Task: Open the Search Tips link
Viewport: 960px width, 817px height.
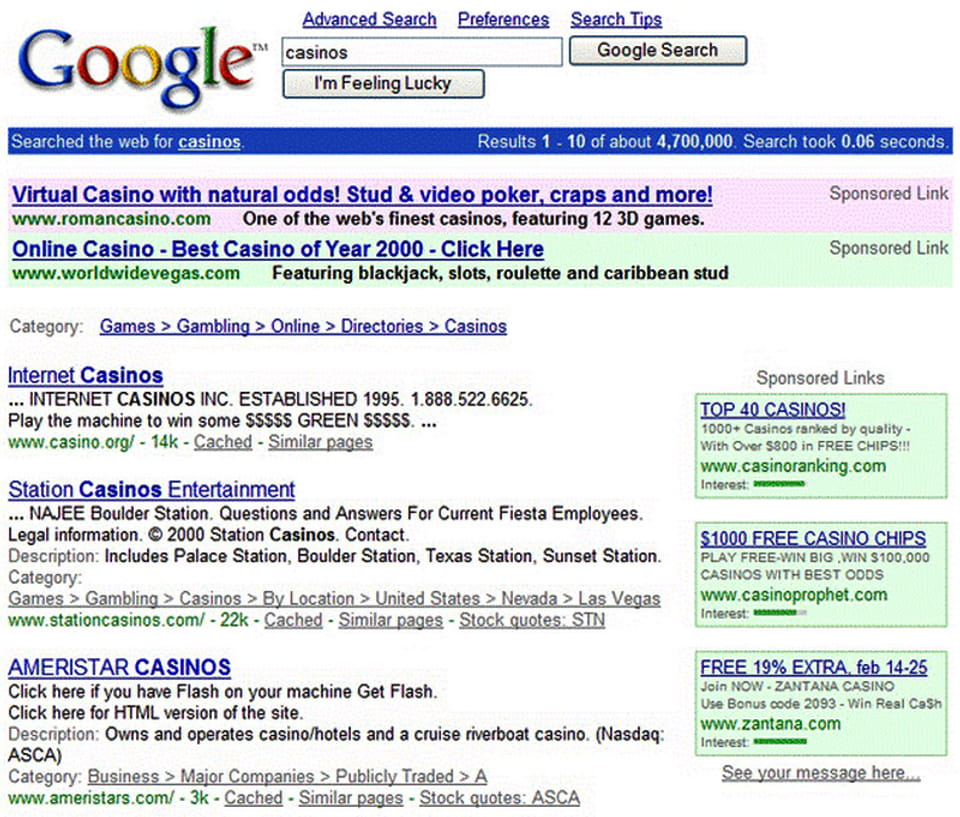Action: (x=616, y=19)
